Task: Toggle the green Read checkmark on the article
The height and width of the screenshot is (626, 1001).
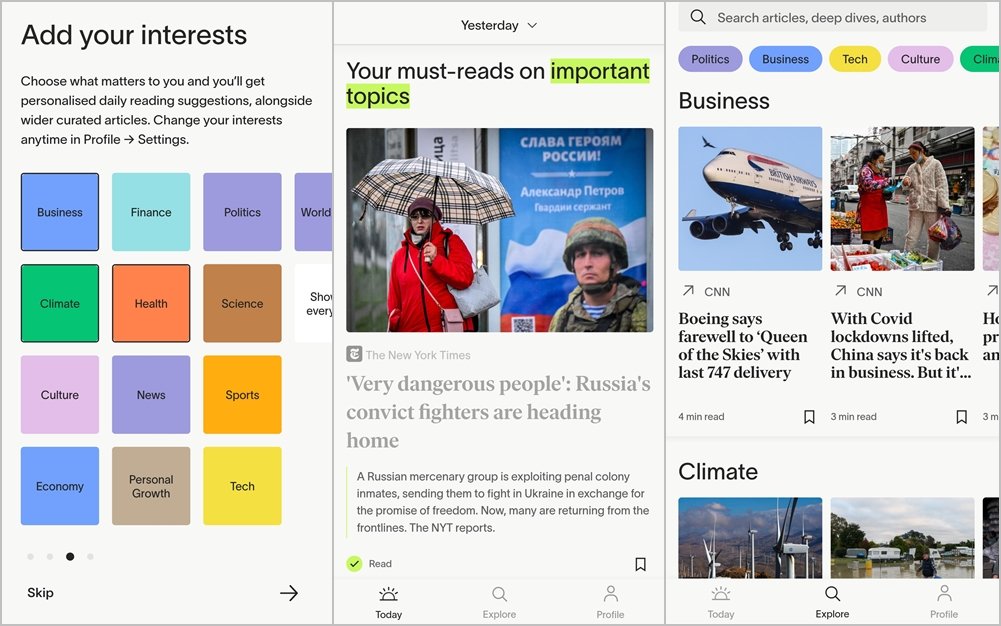Action: (354, 564)
